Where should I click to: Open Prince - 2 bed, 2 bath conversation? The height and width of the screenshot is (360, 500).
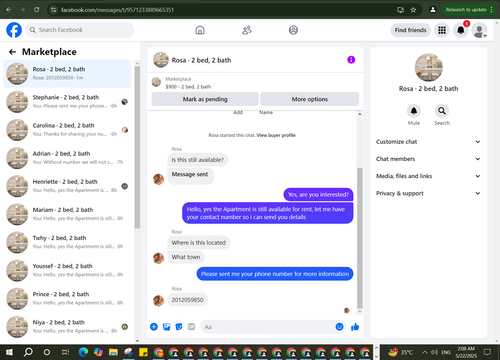tap(67, 298)
